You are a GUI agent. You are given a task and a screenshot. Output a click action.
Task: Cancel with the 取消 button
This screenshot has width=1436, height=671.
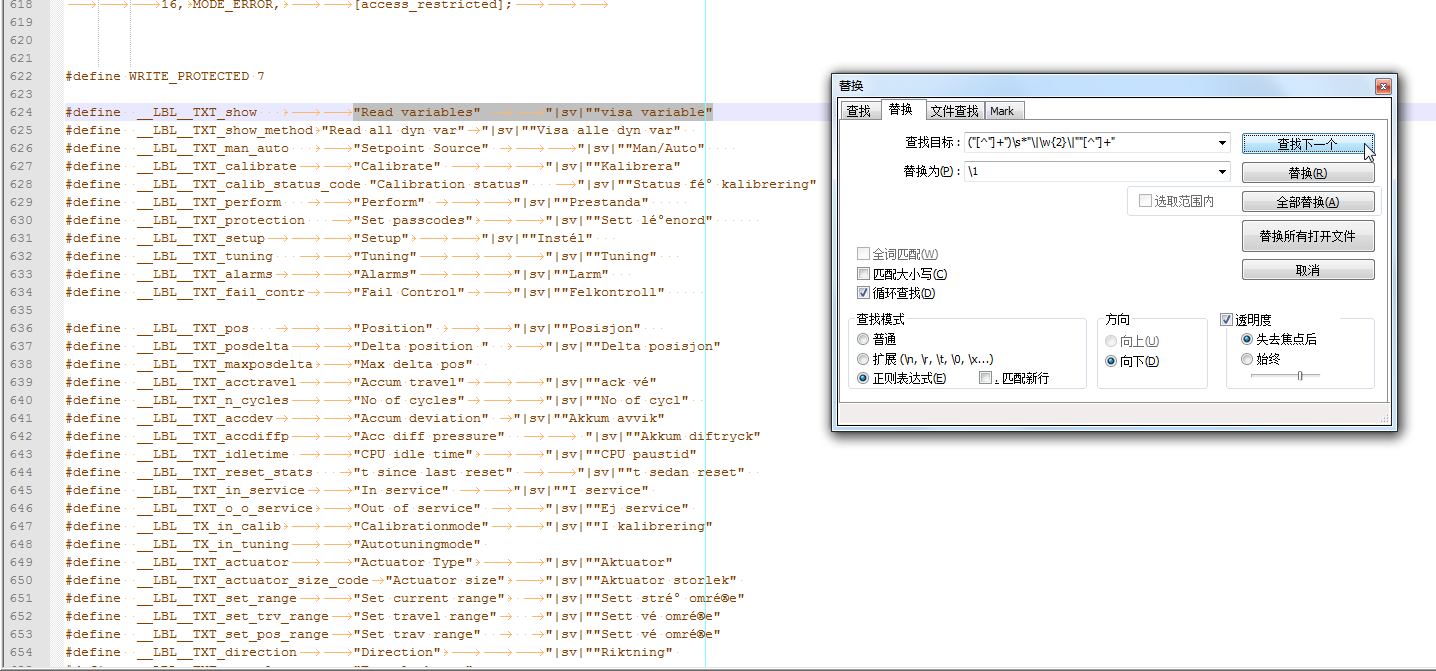coord(1307,270)
